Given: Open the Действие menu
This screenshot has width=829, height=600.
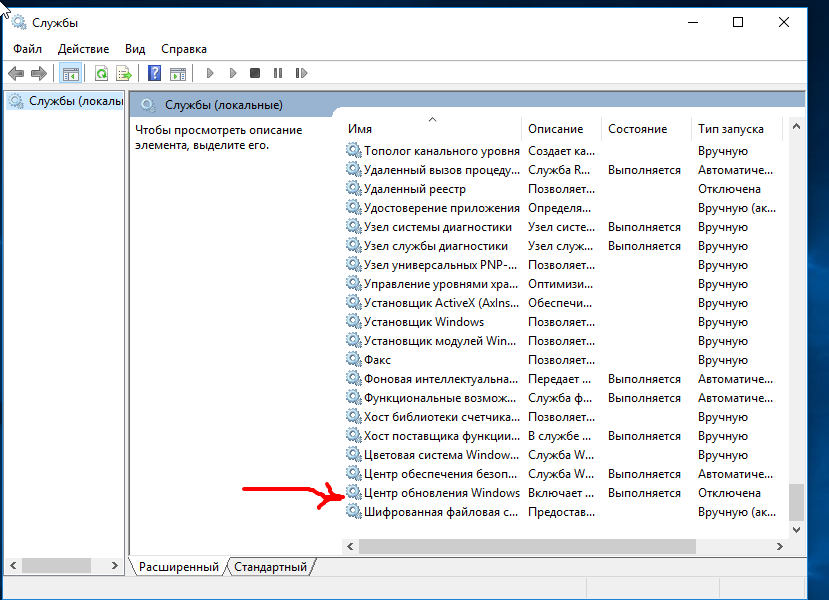Looking at the screenshot, I should [83, 48].
